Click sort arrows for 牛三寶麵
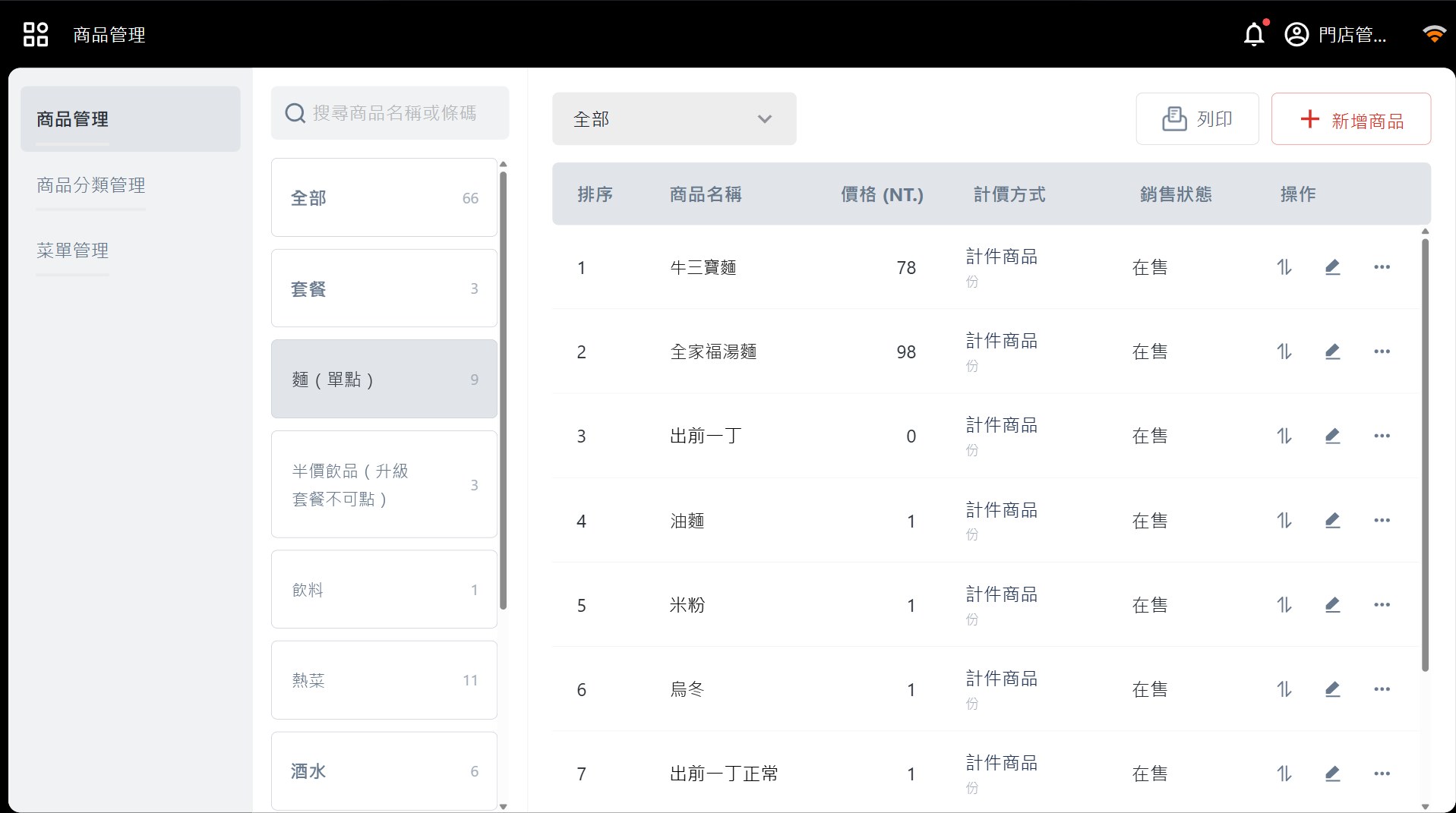 coord(1284,267)
